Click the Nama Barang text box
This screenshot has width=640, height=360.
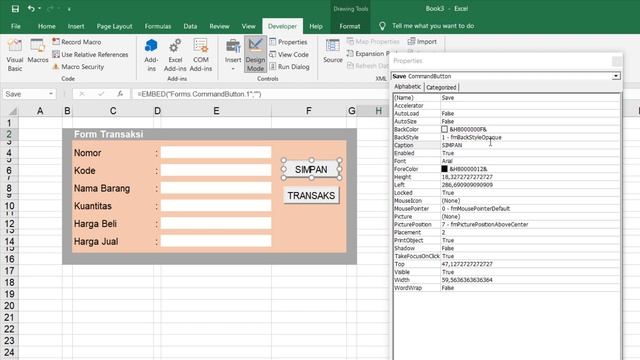click(216, 188)
